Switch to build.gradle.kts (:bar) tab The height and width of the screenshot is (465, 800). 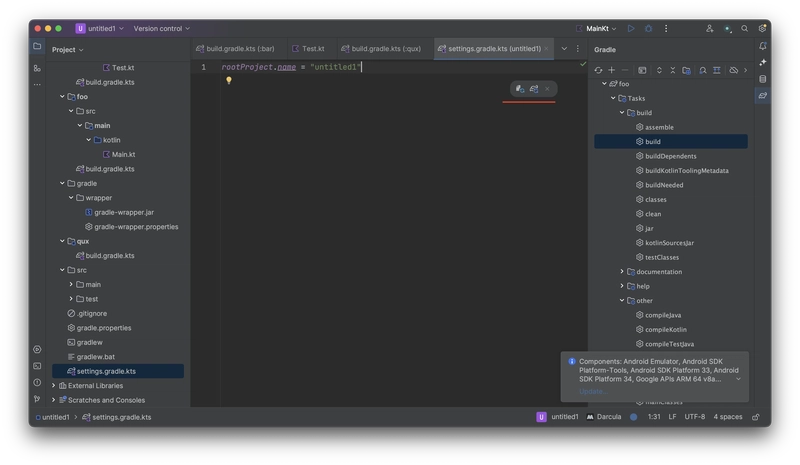click(235, 48)
